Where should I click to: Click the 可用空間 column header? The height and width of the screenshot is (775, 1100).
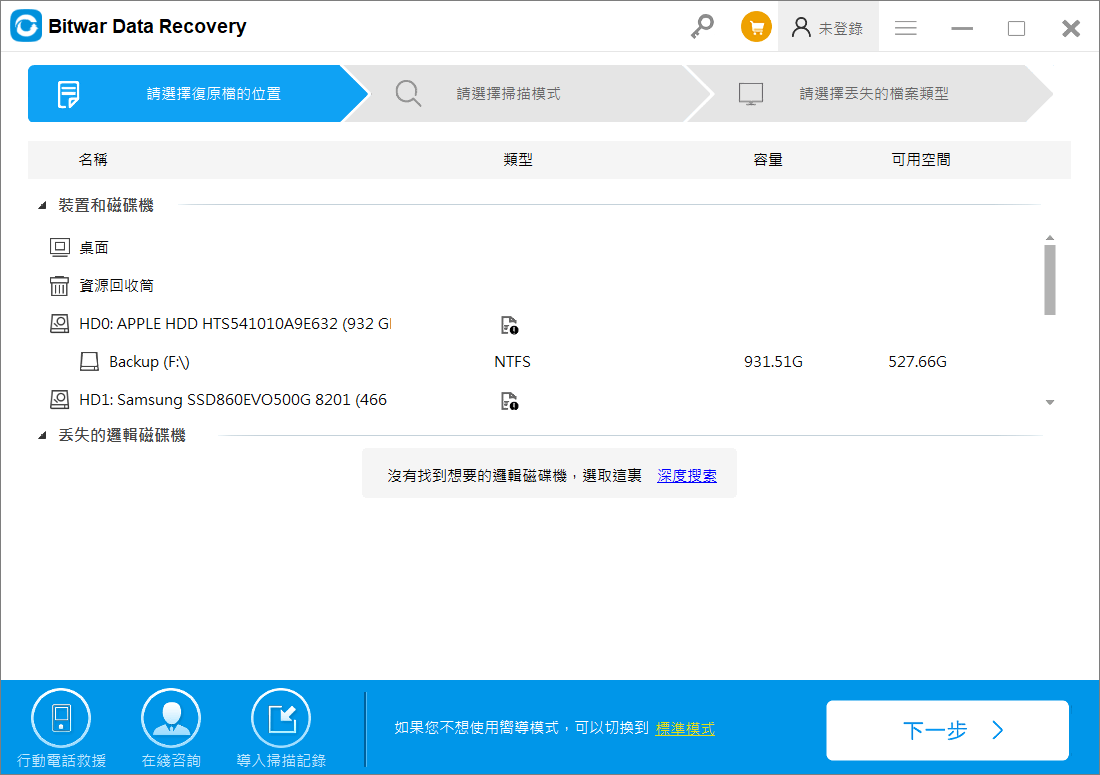(x=920, y=160)
